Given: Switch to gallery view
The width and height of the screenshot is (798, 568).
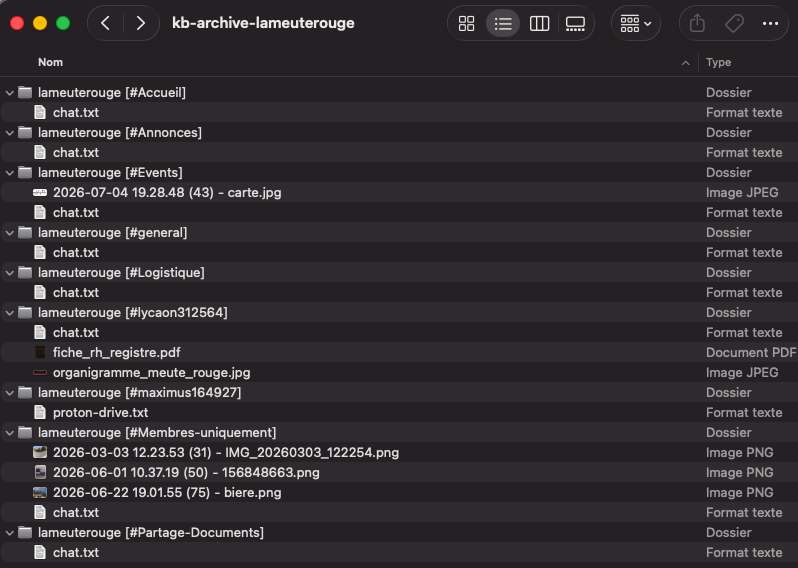Looking at the screenshot, I should 576,23.
